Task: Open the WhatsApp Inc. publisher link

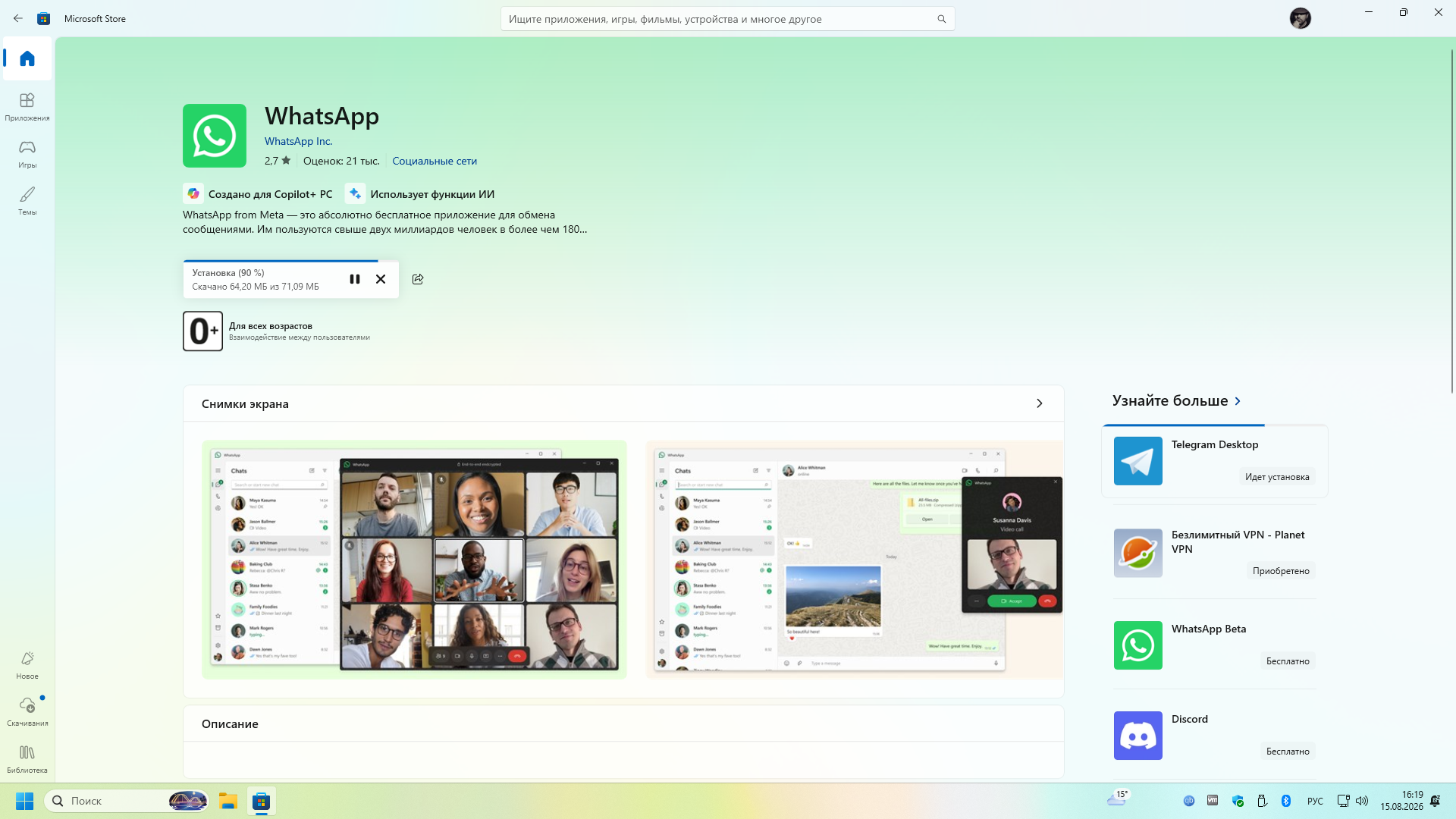Action: [x=298, y=141]
